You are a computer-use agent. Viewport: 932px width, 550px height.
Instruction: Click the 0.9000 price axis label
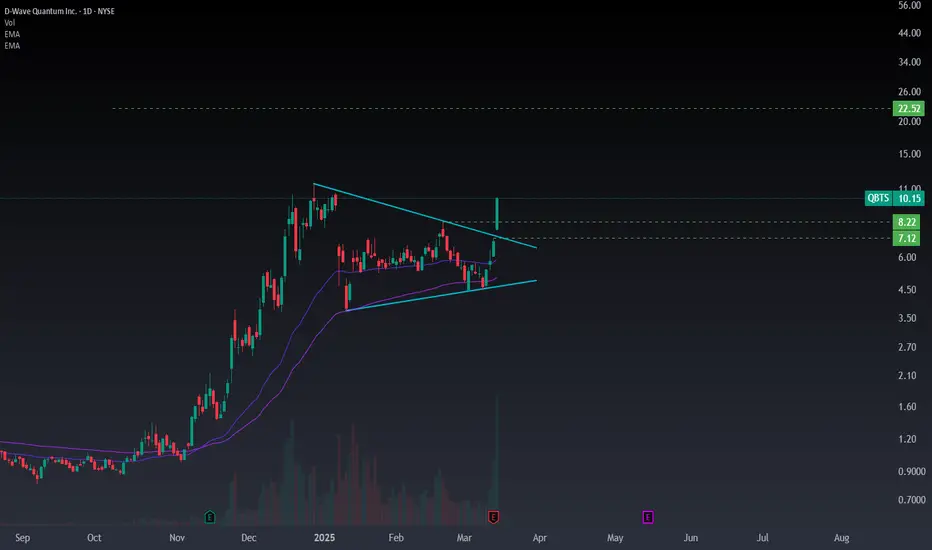click(911, 471)
